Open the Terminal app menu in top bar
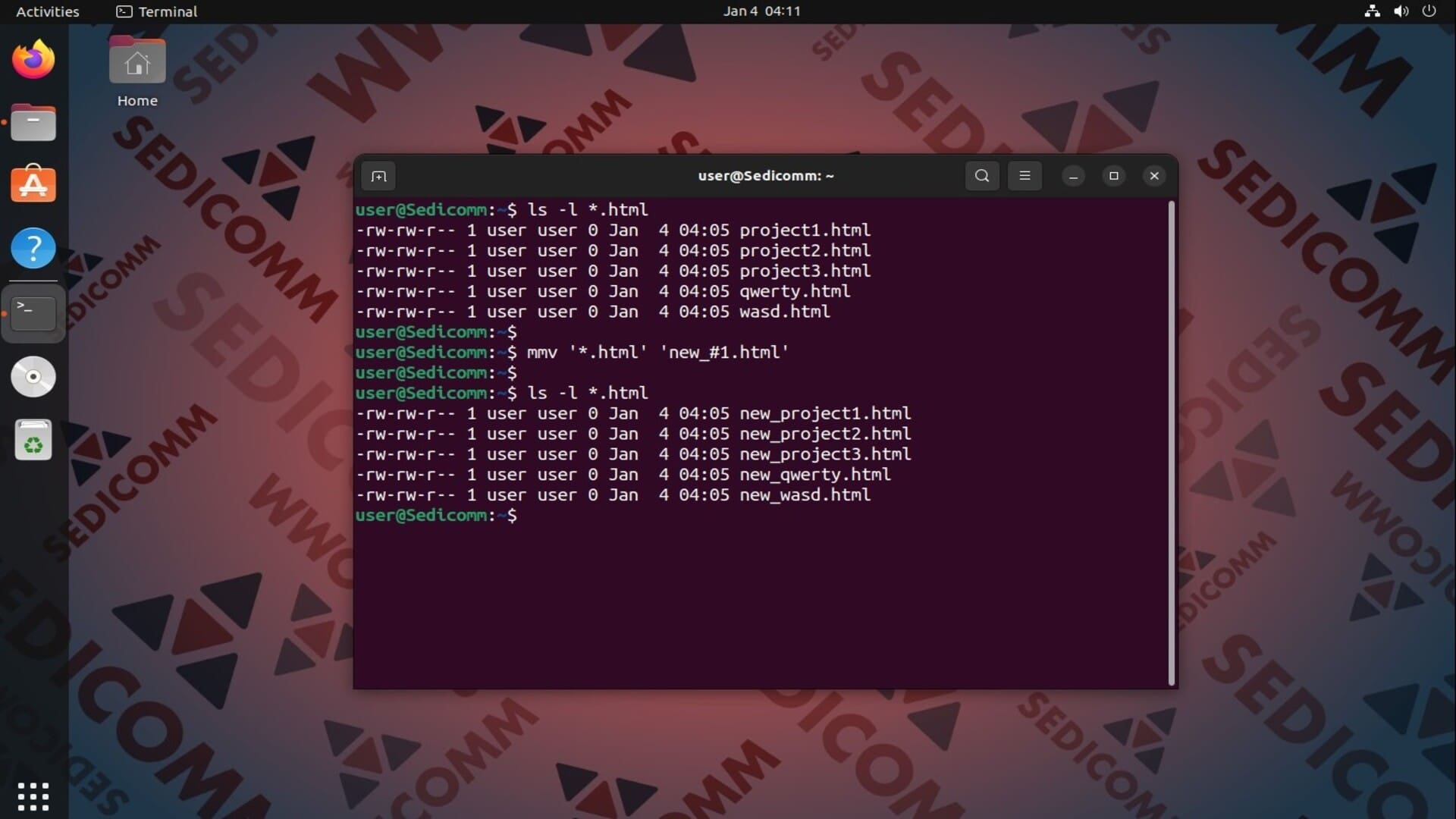 coord(157,11)
